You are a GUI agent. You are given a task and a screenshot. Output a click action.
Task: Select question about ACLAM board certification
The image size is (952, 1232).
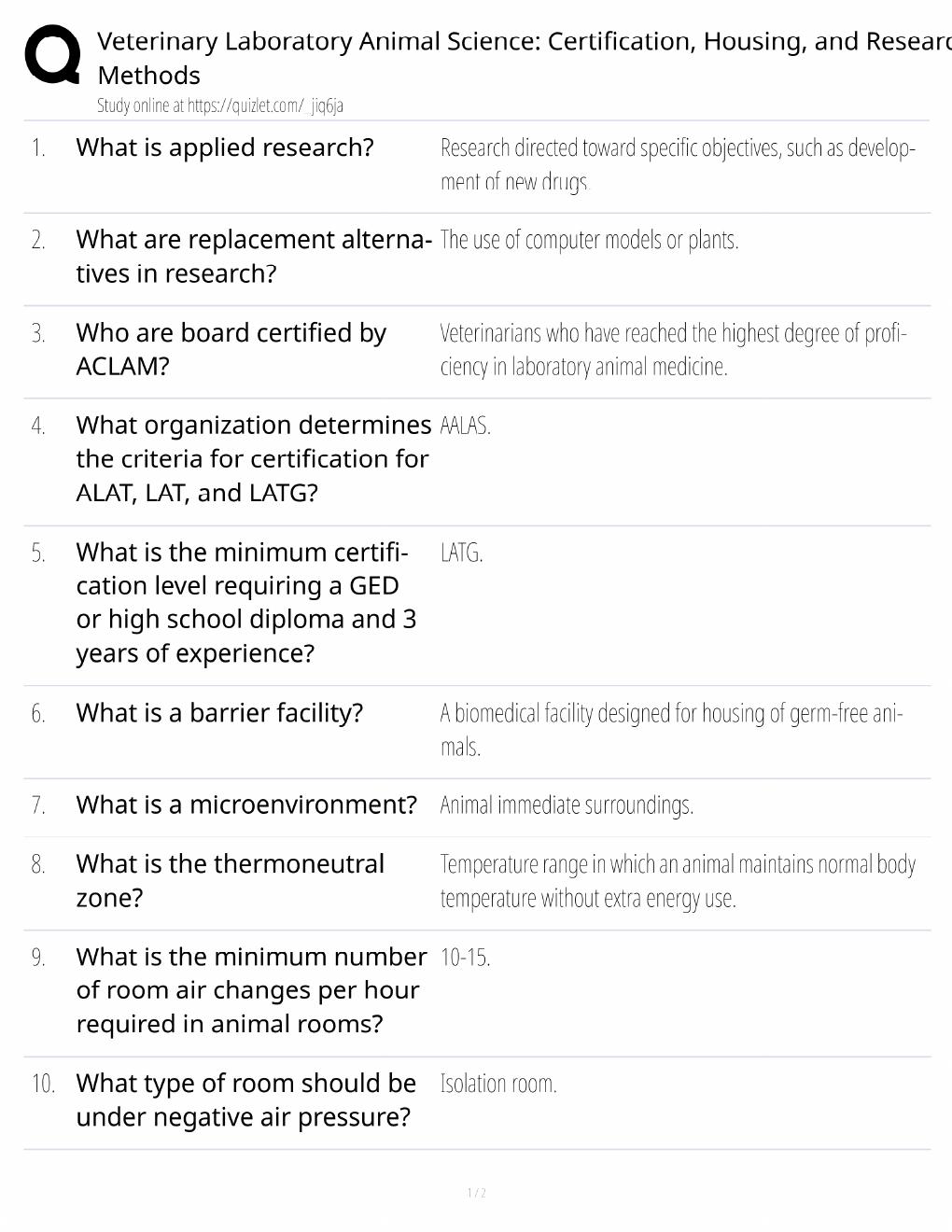point(231,349)
